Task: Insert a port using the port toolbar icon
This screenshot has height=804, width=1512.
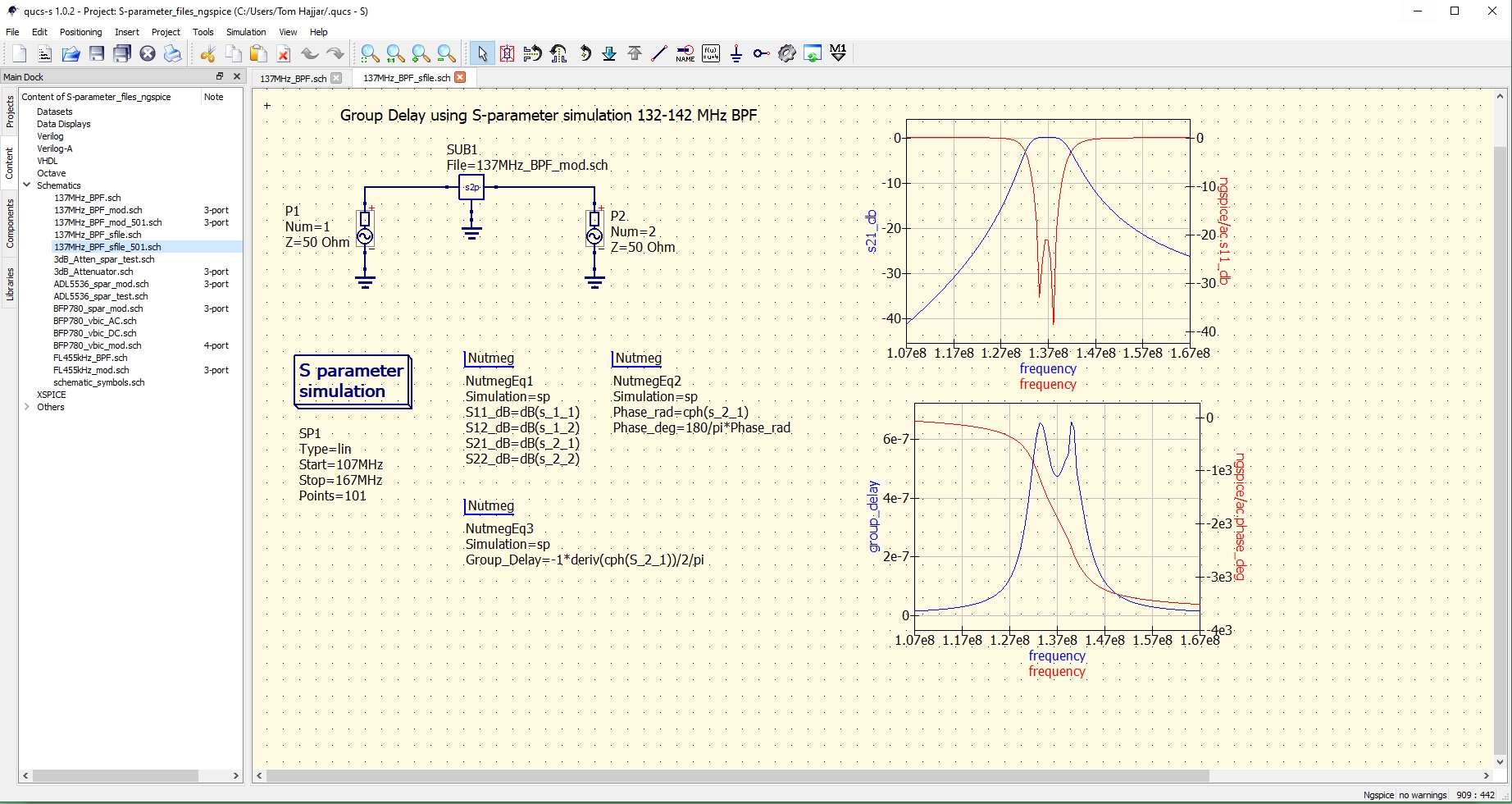Action: point(761,53)
